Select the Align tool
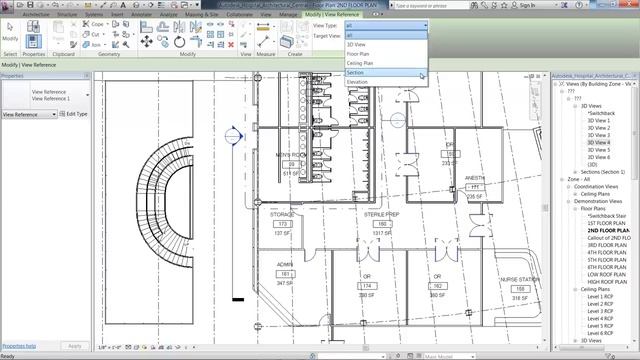Screen dimensions: 640x360 (146, 27)
